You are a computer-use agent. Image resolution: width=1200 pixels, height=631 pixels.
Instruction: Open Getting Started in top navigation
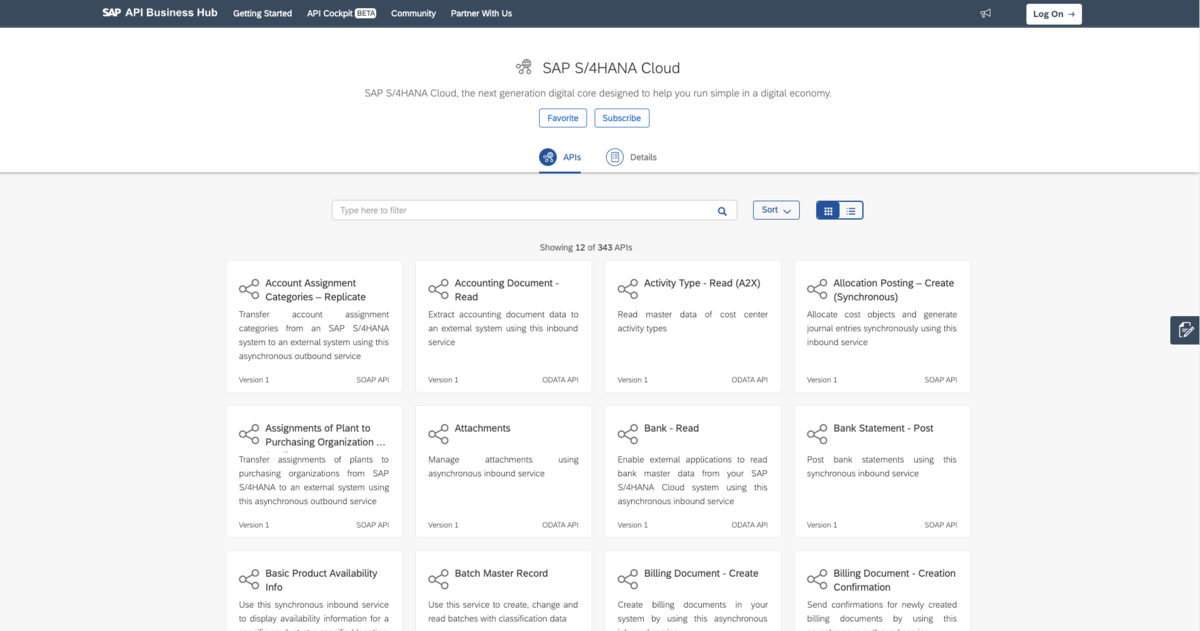click(x=262, y=14)
